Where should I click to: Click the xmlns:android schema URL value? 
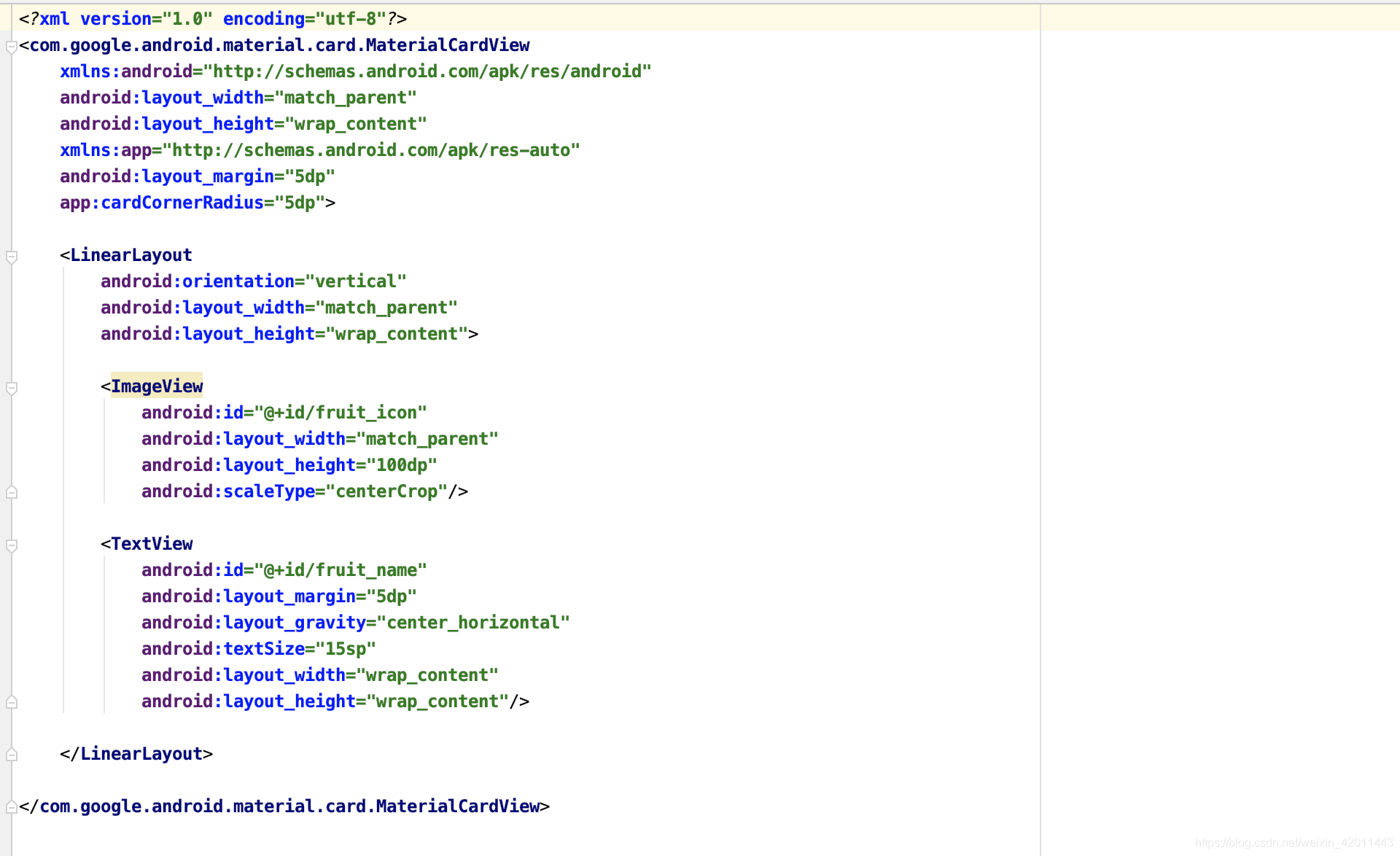click(x=427, y=71)
